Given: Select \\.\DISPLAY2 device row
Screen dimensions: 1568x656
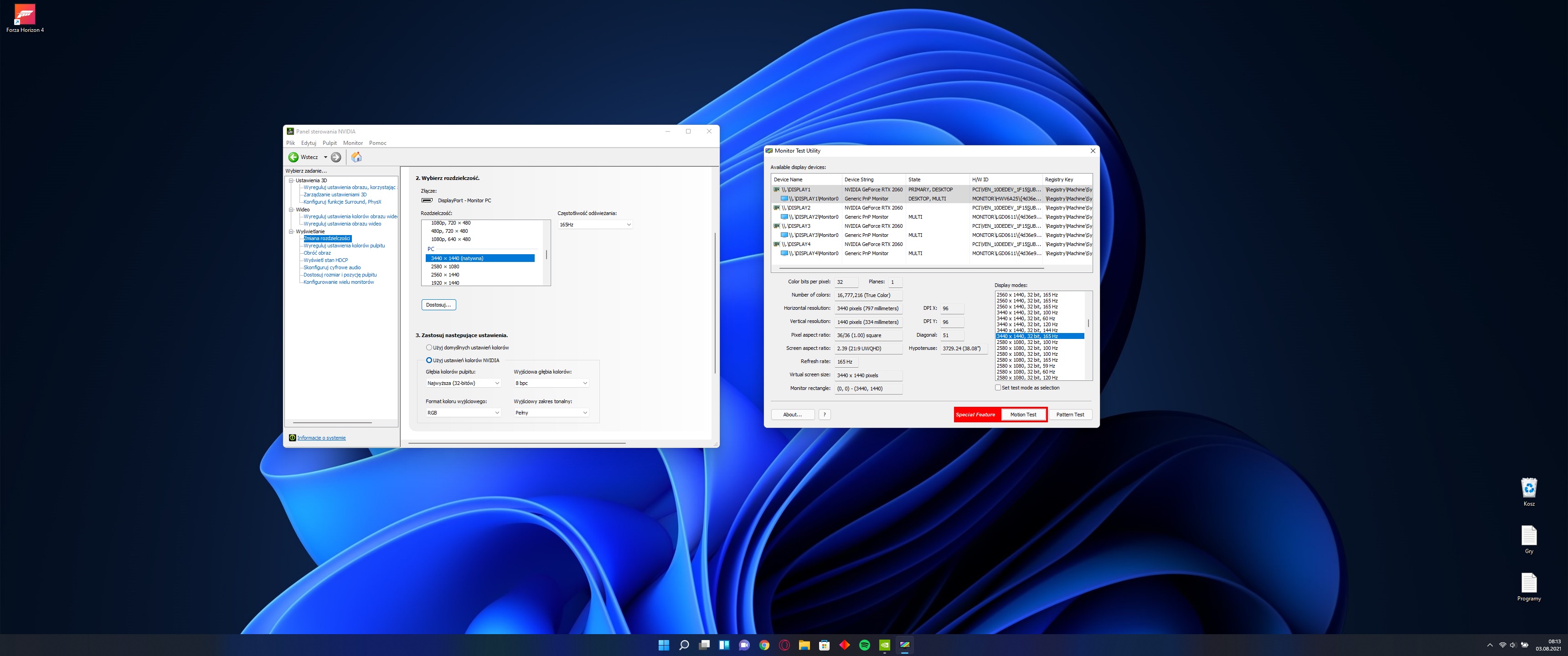Looking at the screenshot, I should coord(931,208).
